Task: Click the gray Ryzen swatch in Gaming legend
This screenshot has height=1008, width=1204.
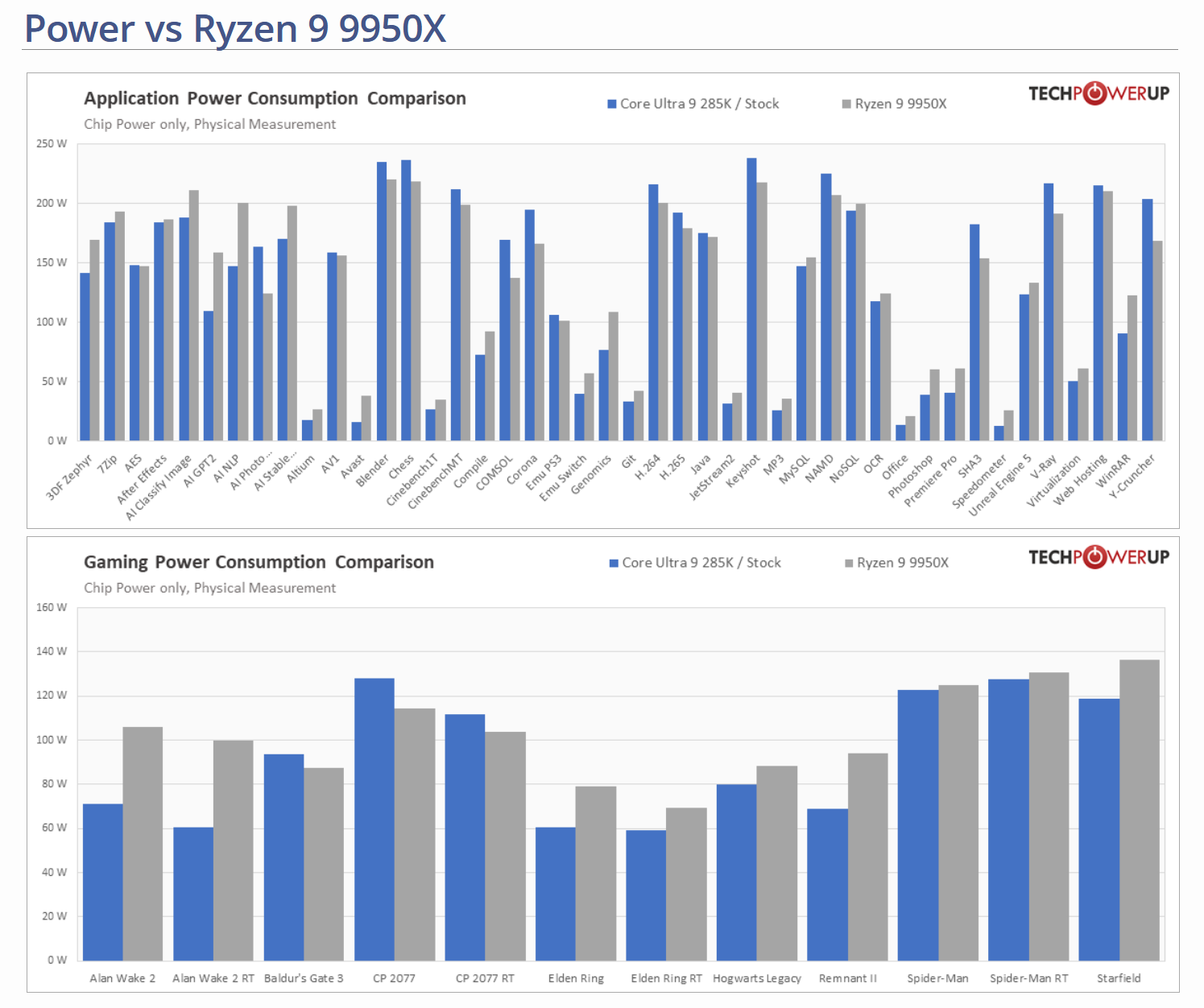Action: (x=849, y=563)
